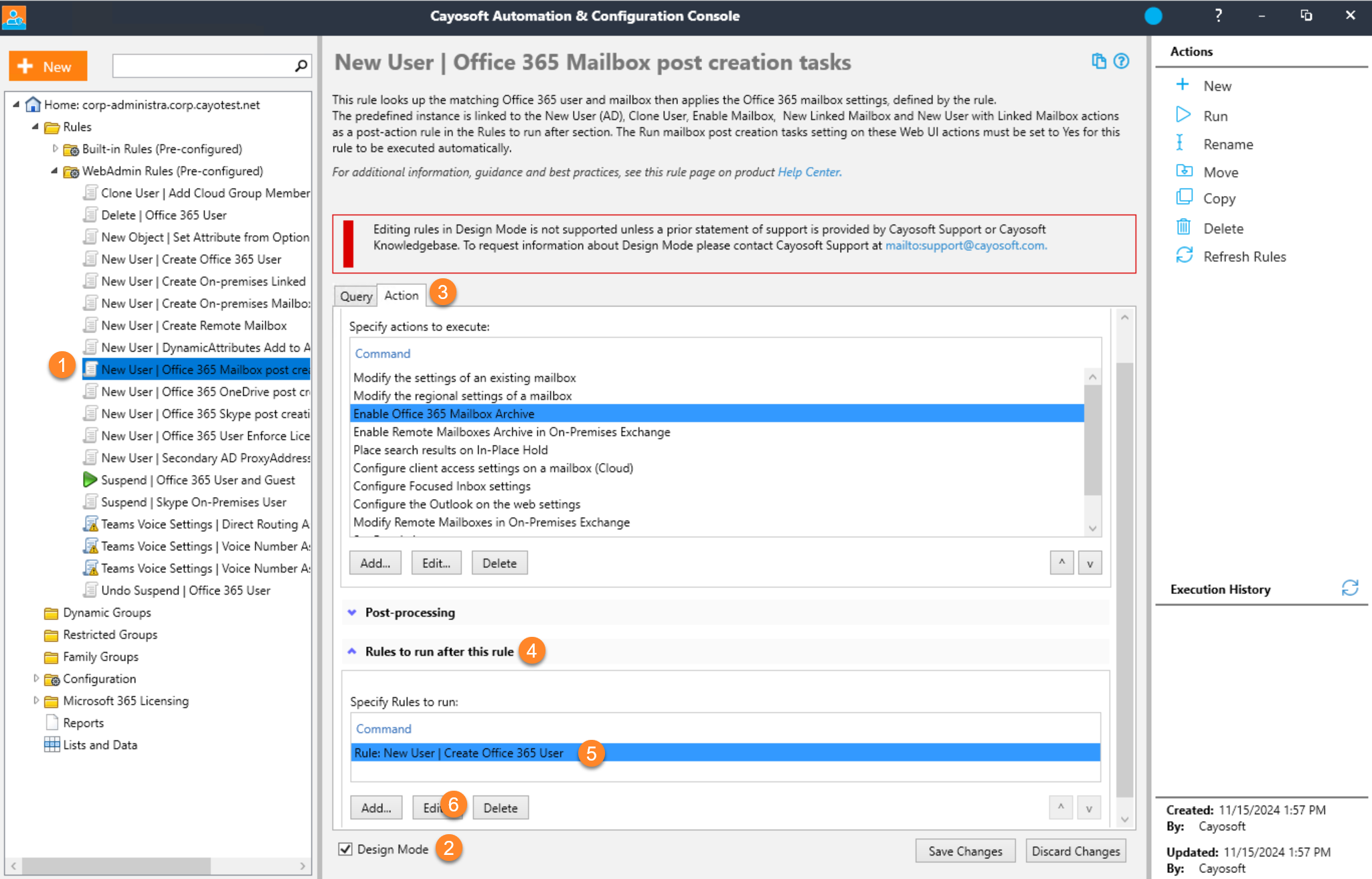The width and height of the screenshot is (1372, 879).
Task: Click the Move folder icon in Actions
Action: [x=1184, y=171]
